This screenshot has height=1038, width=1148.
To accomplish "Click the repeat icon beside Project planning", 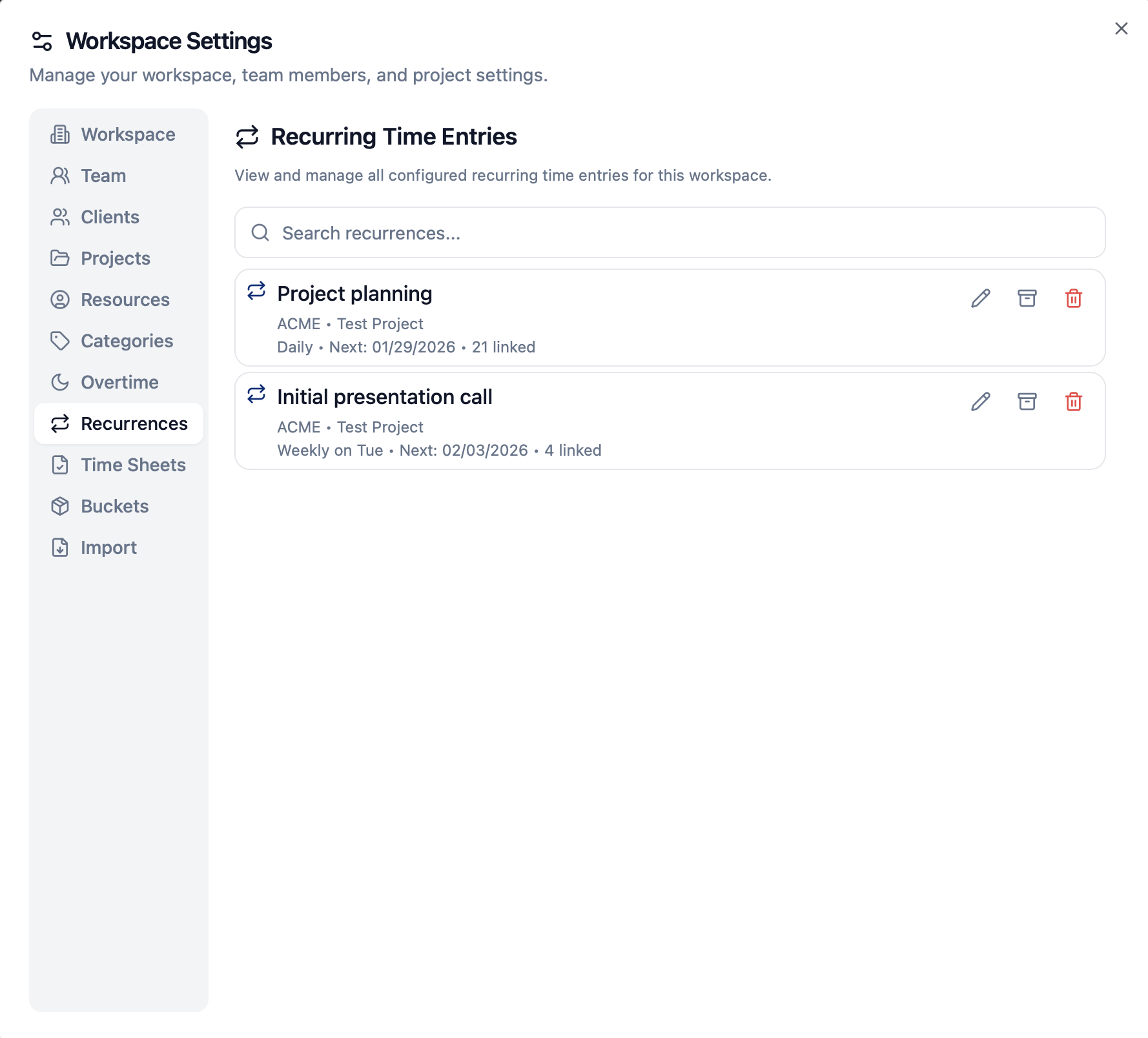I will (256, 290).
